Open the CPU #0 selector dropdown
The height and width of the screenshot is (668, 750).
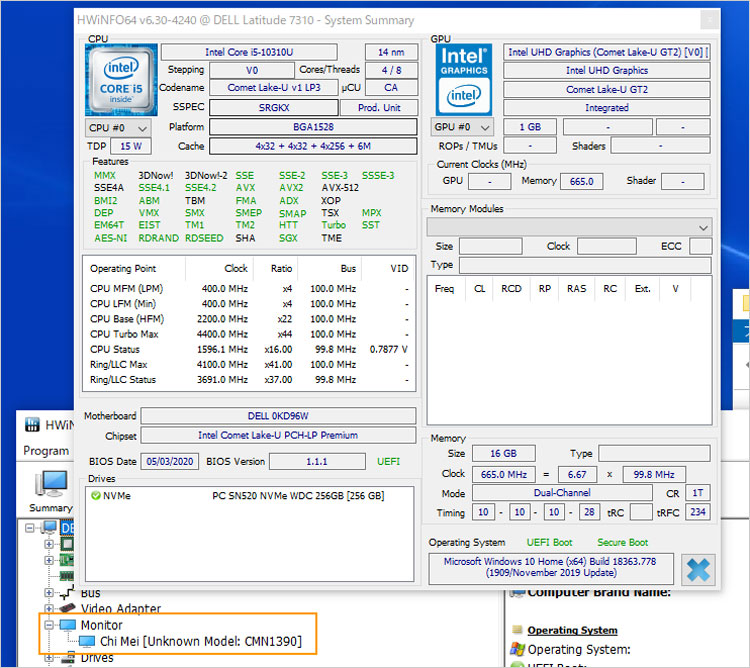click(x=118, y=128)
